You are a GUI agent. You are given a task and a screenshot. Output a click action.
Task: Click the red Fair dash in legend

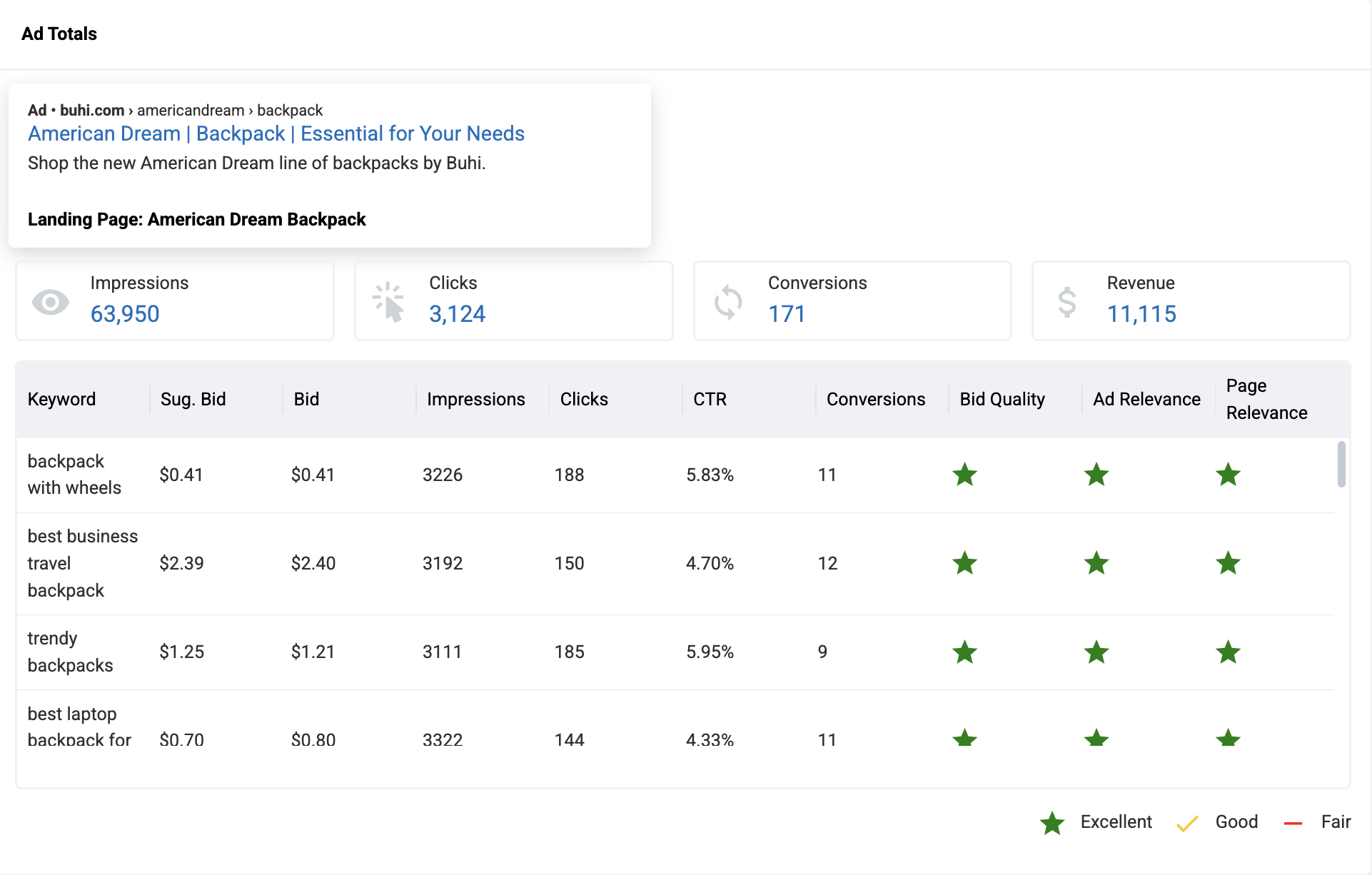[x=1293, y=824]
